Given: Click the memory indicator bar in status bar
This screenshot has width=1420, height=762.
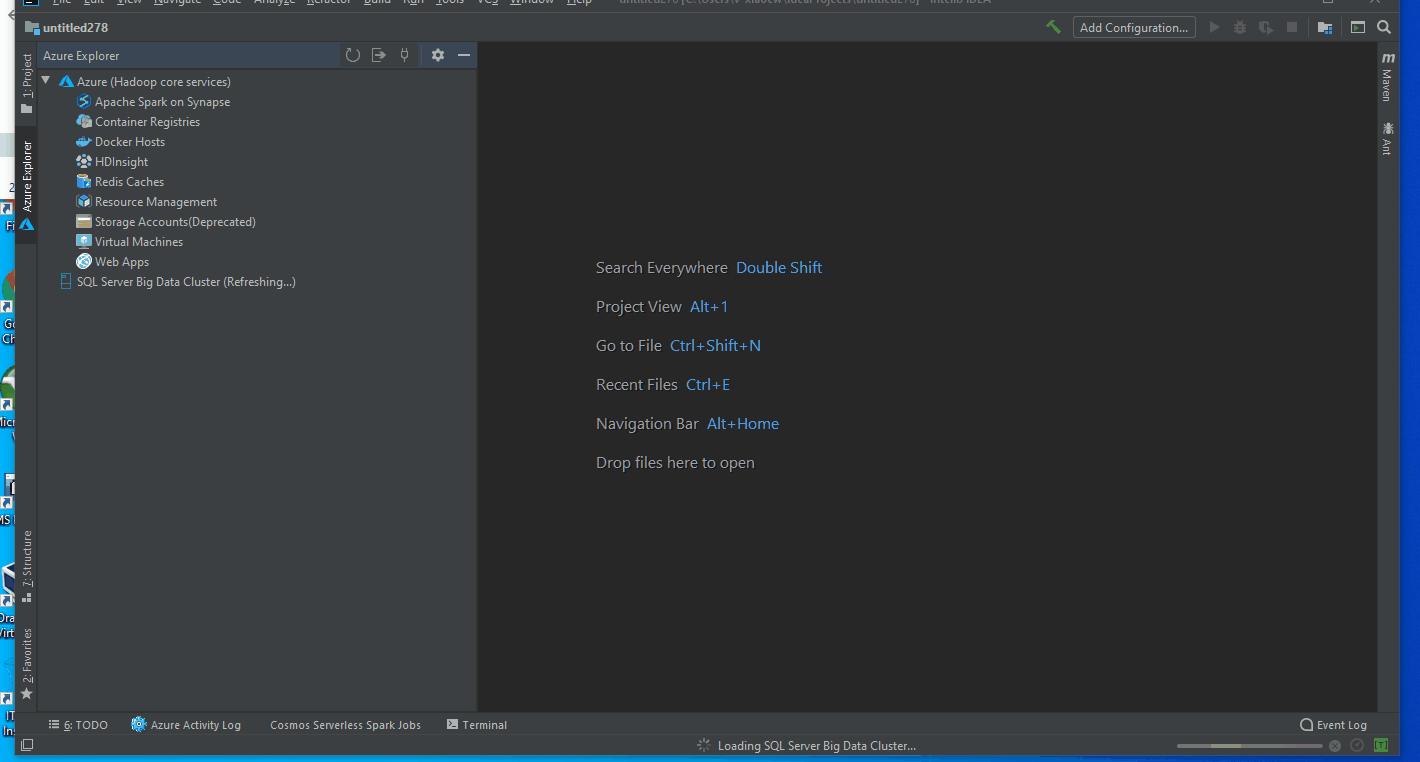Looking at the screenshot, I should (x=1249, y=745).
